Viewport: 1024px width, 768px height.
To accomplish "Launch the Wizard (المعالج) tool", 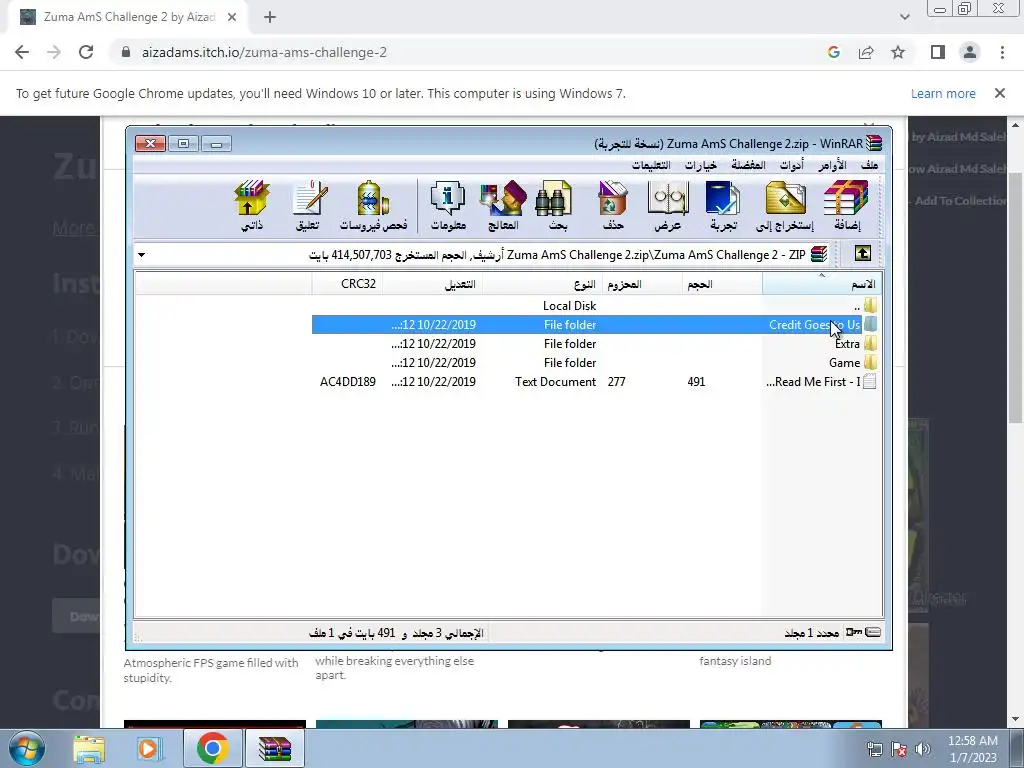I will pyautogui.click(x=503, y=206).
